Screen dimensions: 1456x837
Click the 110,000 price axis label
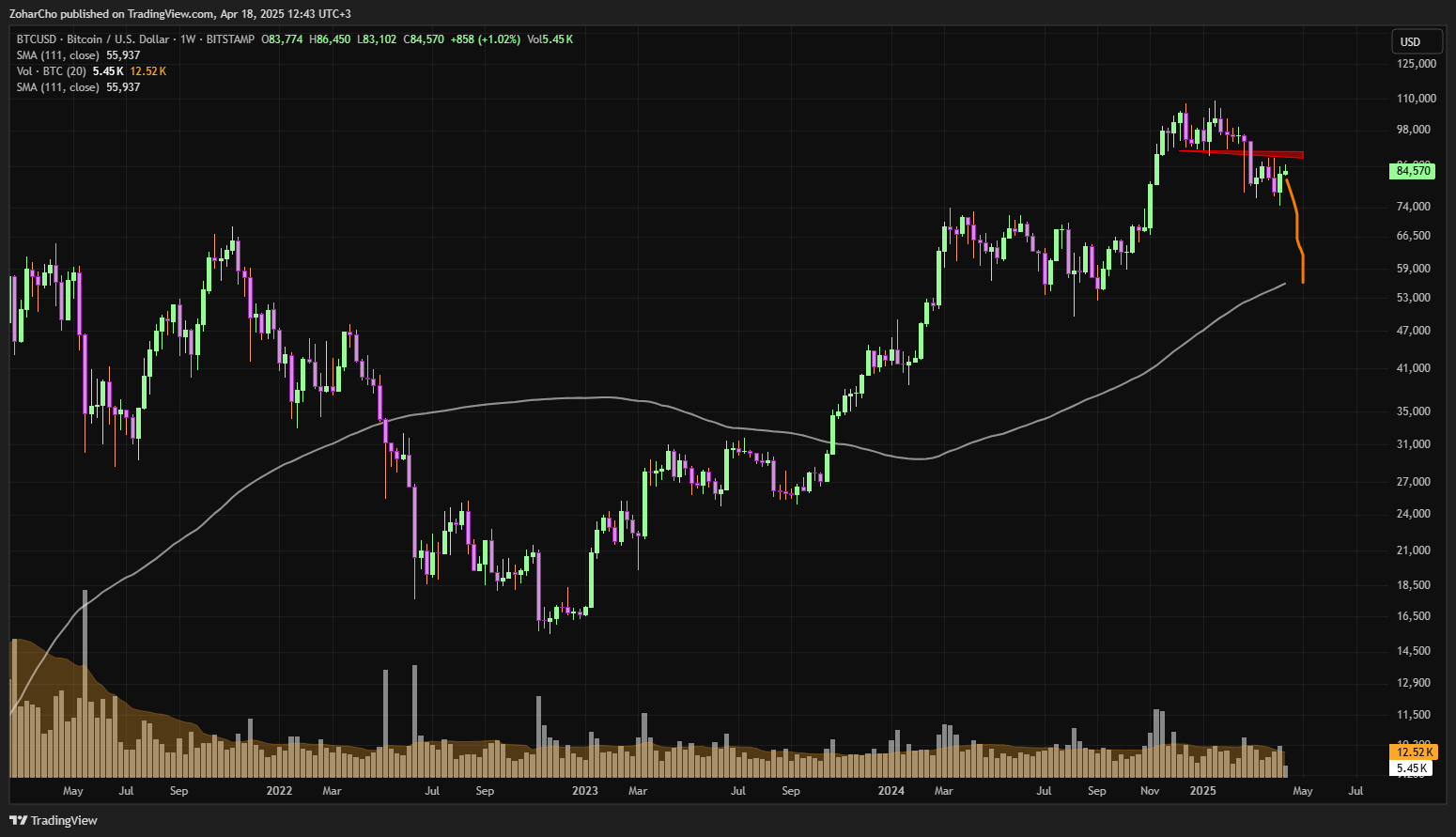pyautogui.click(x=1417, y=99)
